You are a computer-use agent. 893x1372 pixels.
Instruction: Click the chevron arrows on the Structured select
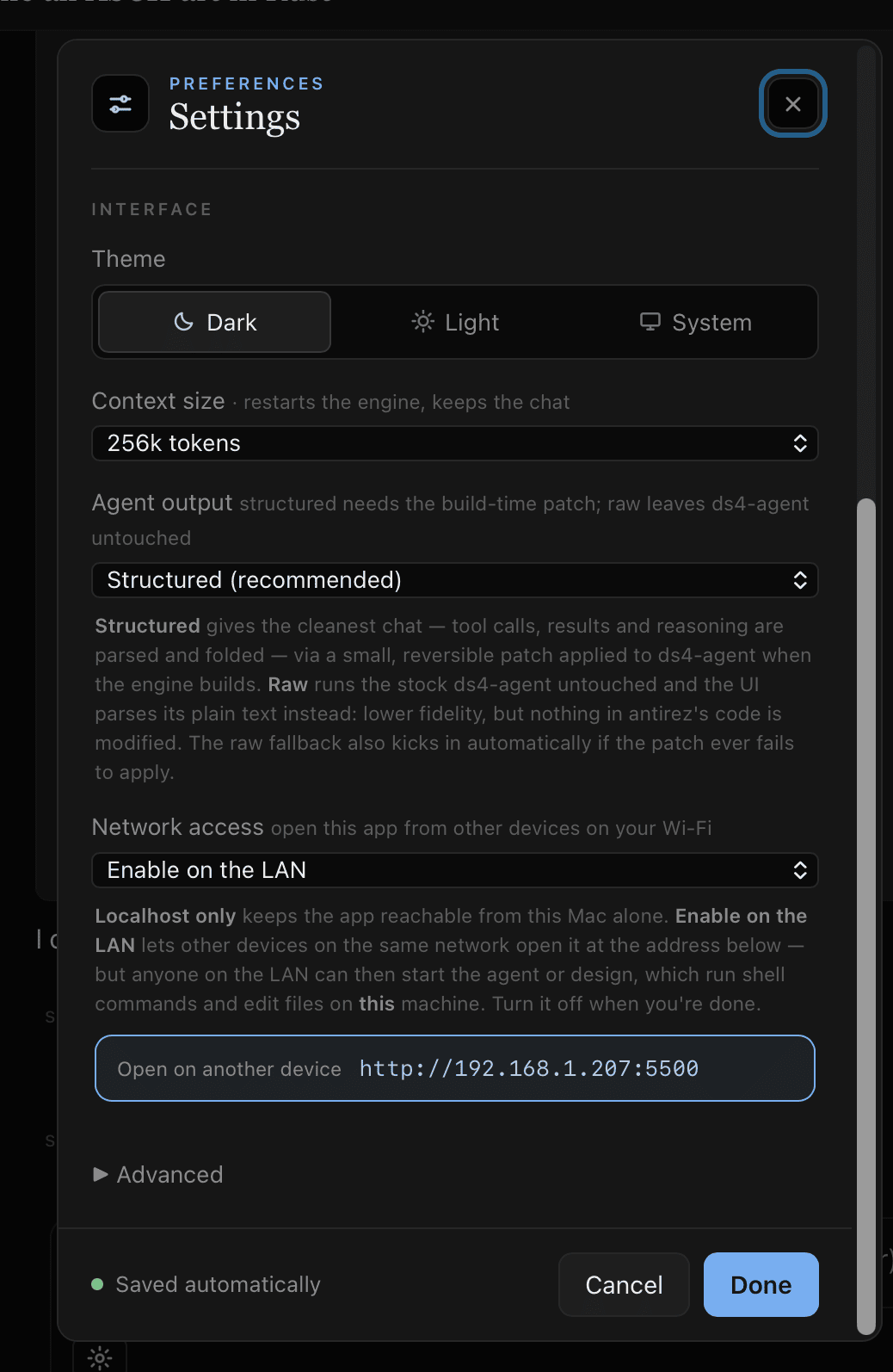tap(800, 580)
